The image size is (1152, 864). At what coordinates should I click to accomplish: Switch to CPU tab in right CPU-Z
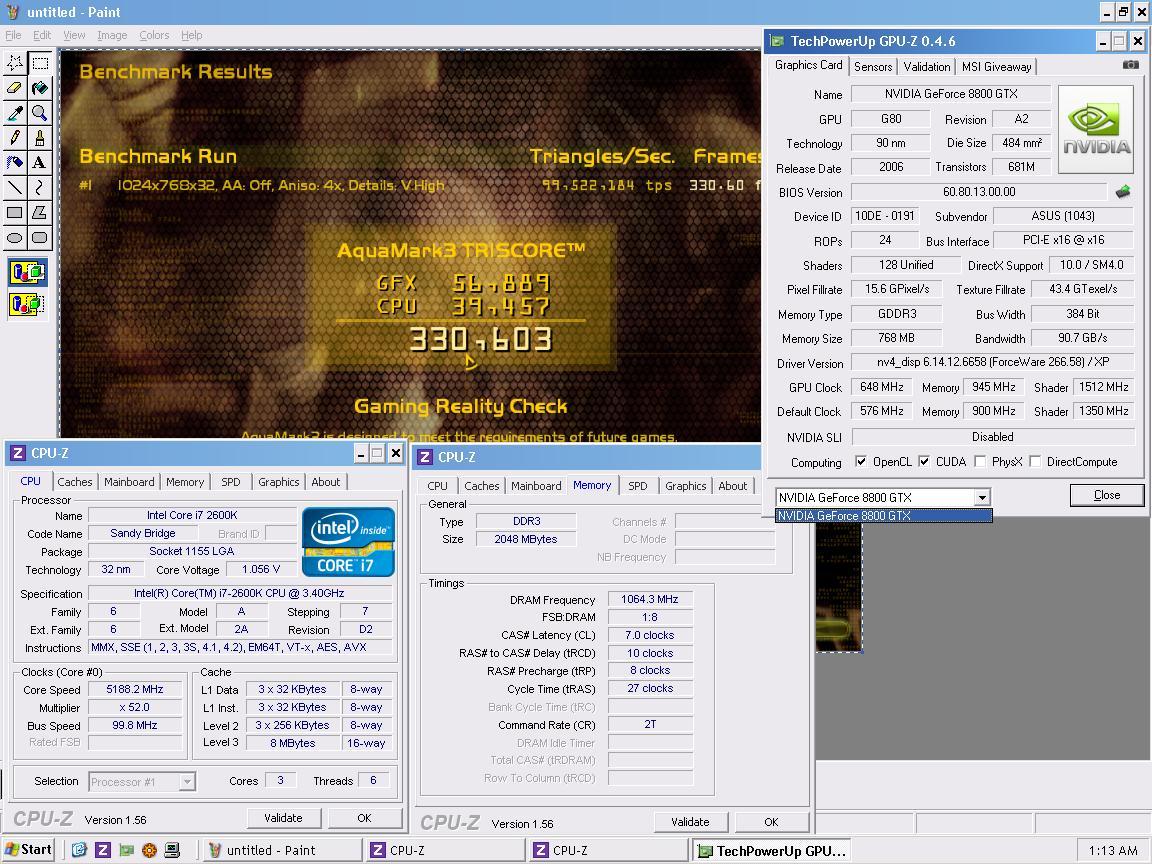pyautogui.click(x=437, y=486)
